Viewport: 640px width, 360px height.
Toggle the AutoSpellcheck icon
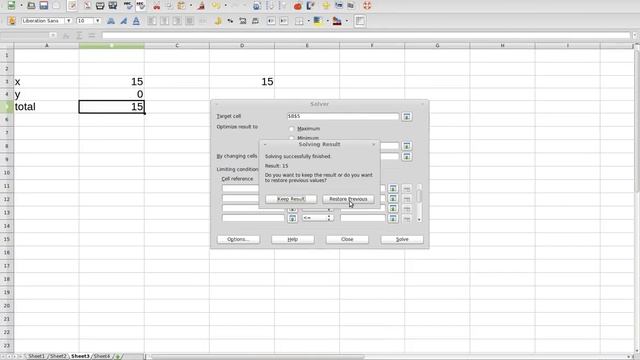pos(141,6)
